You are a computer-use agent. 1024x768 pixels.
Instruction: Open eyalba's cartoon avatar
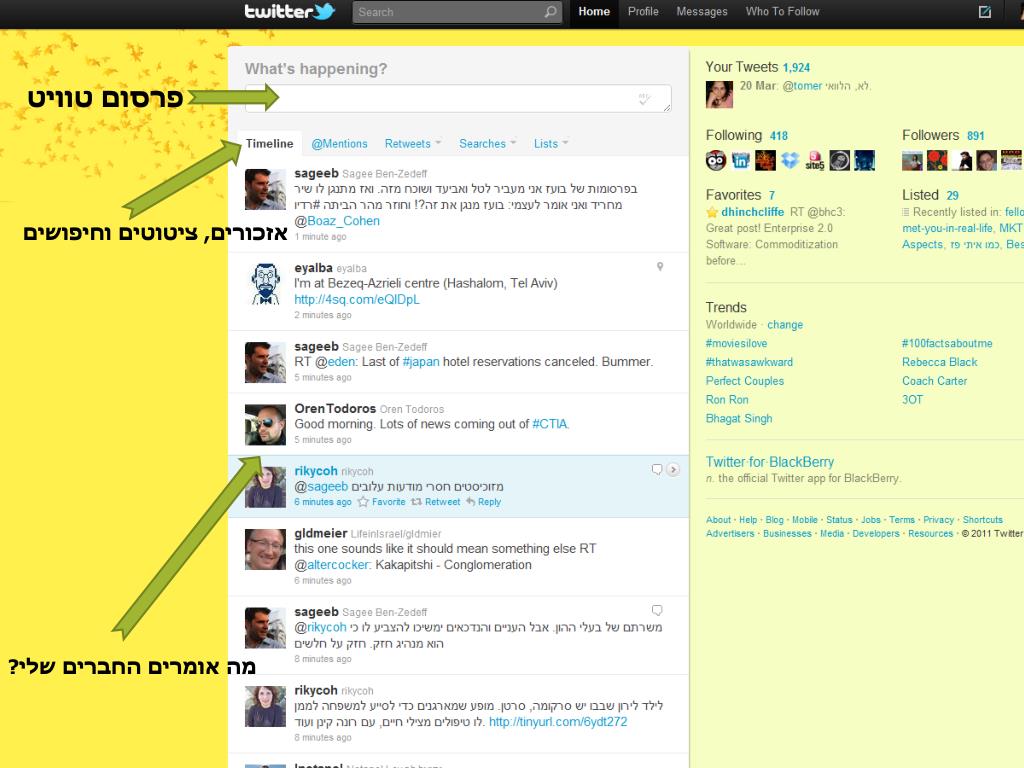point(265,284)
